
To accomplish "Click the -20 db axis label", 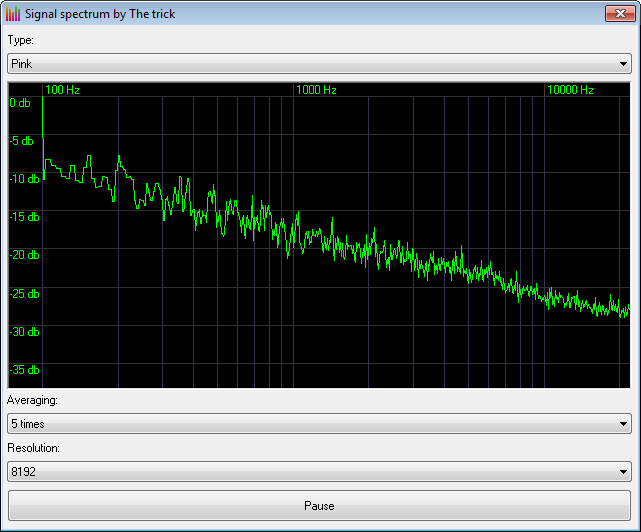I will point(25,255).
